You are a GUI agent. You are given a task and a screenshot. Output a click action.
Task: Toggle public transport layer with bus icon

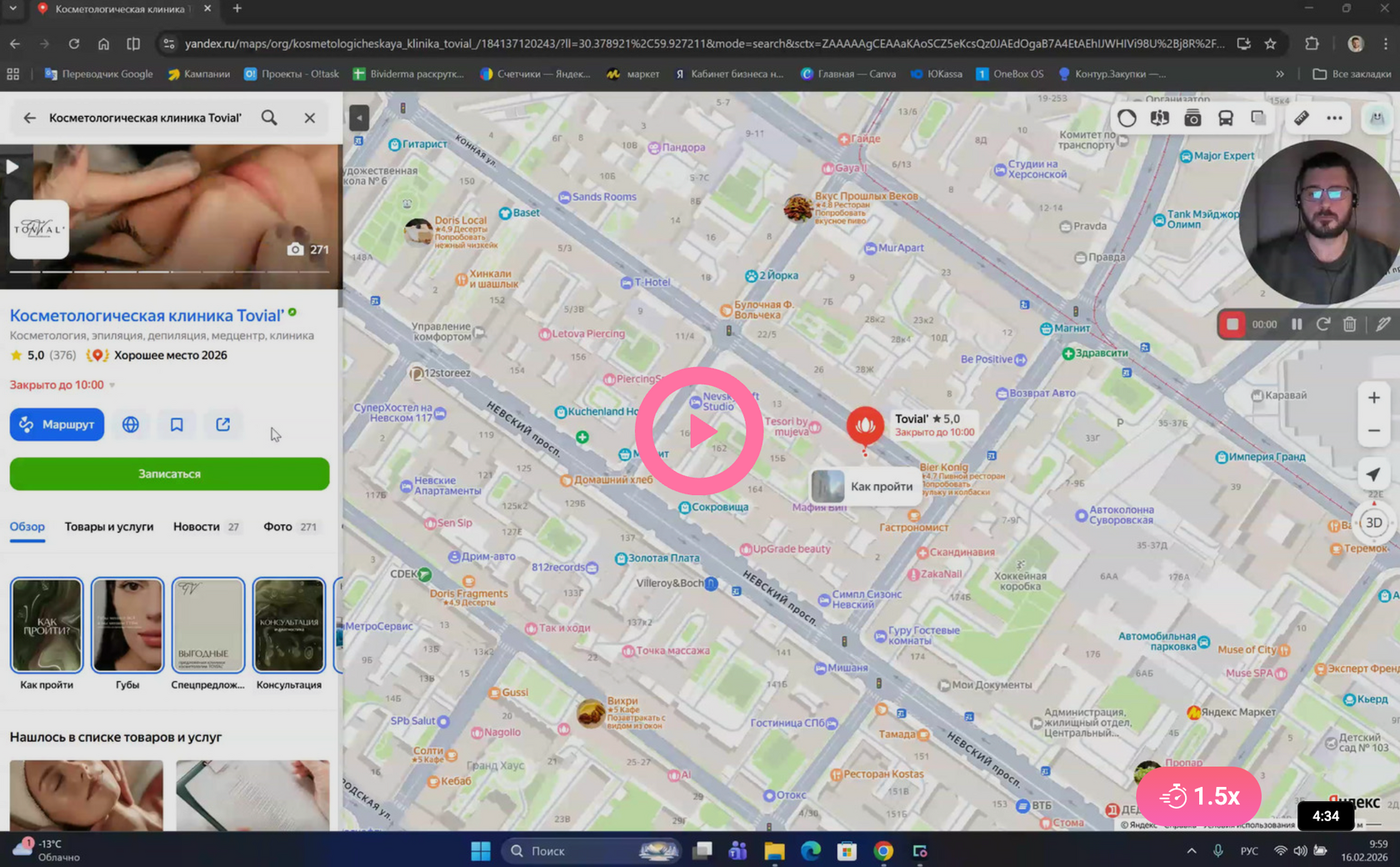(x=1225, y=118)
